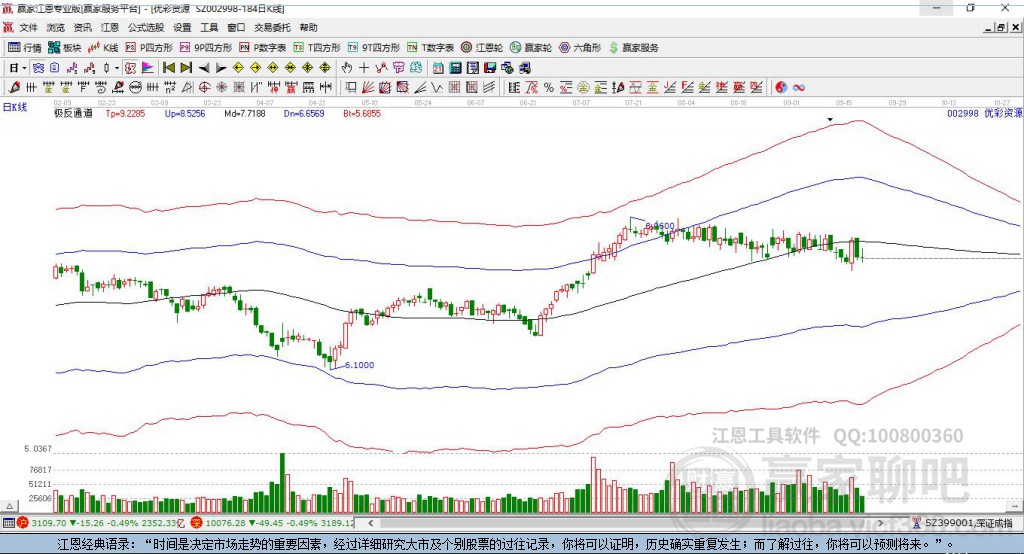
Task: Open the P数字表 tool
Action: click(x=263, y=48)
